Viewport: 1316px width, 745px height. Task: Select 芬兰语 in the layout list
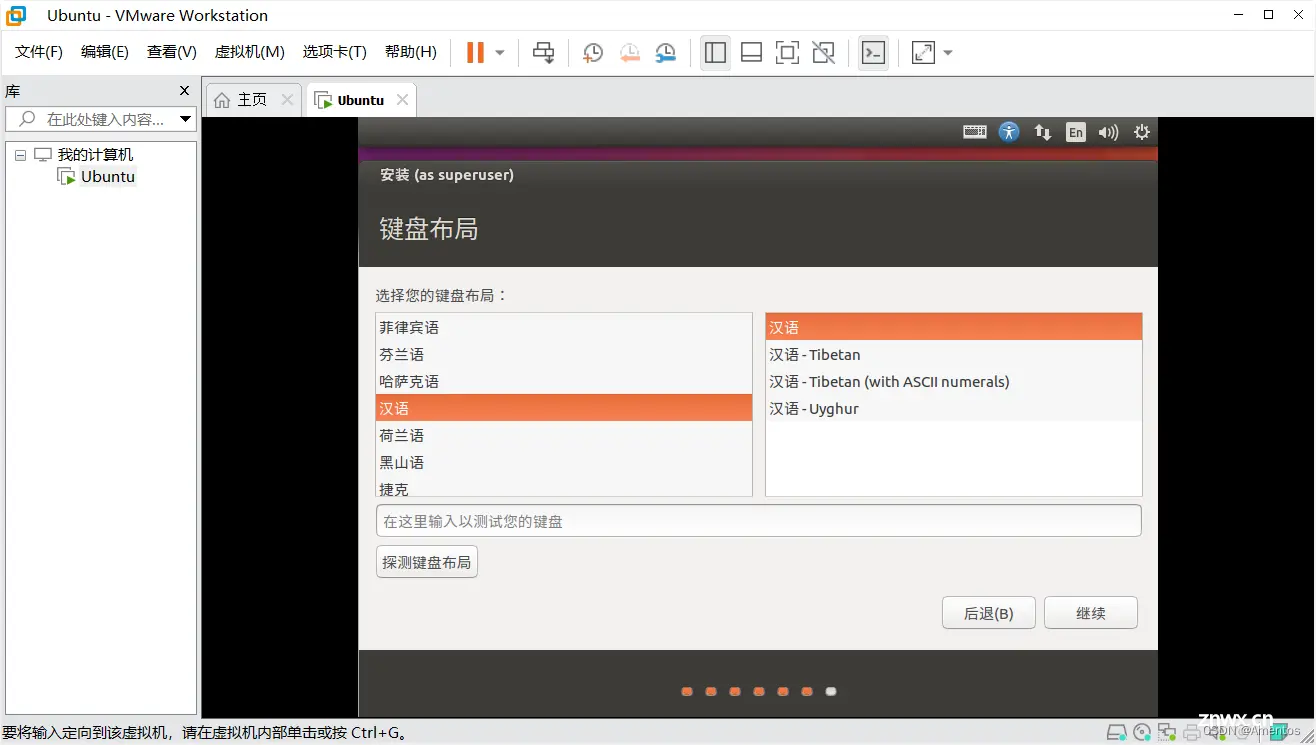[564, 354]
